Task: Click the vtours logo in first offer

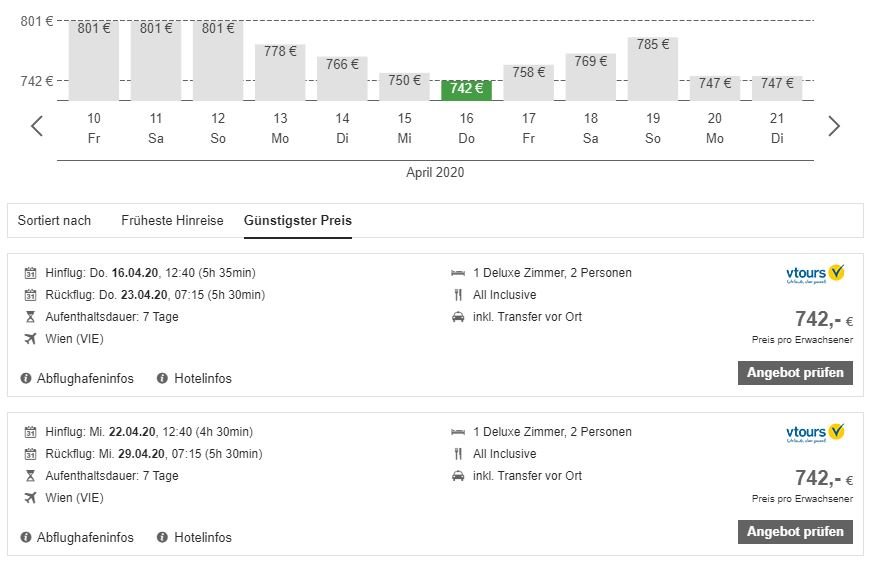Action: [x=816, y=274]
